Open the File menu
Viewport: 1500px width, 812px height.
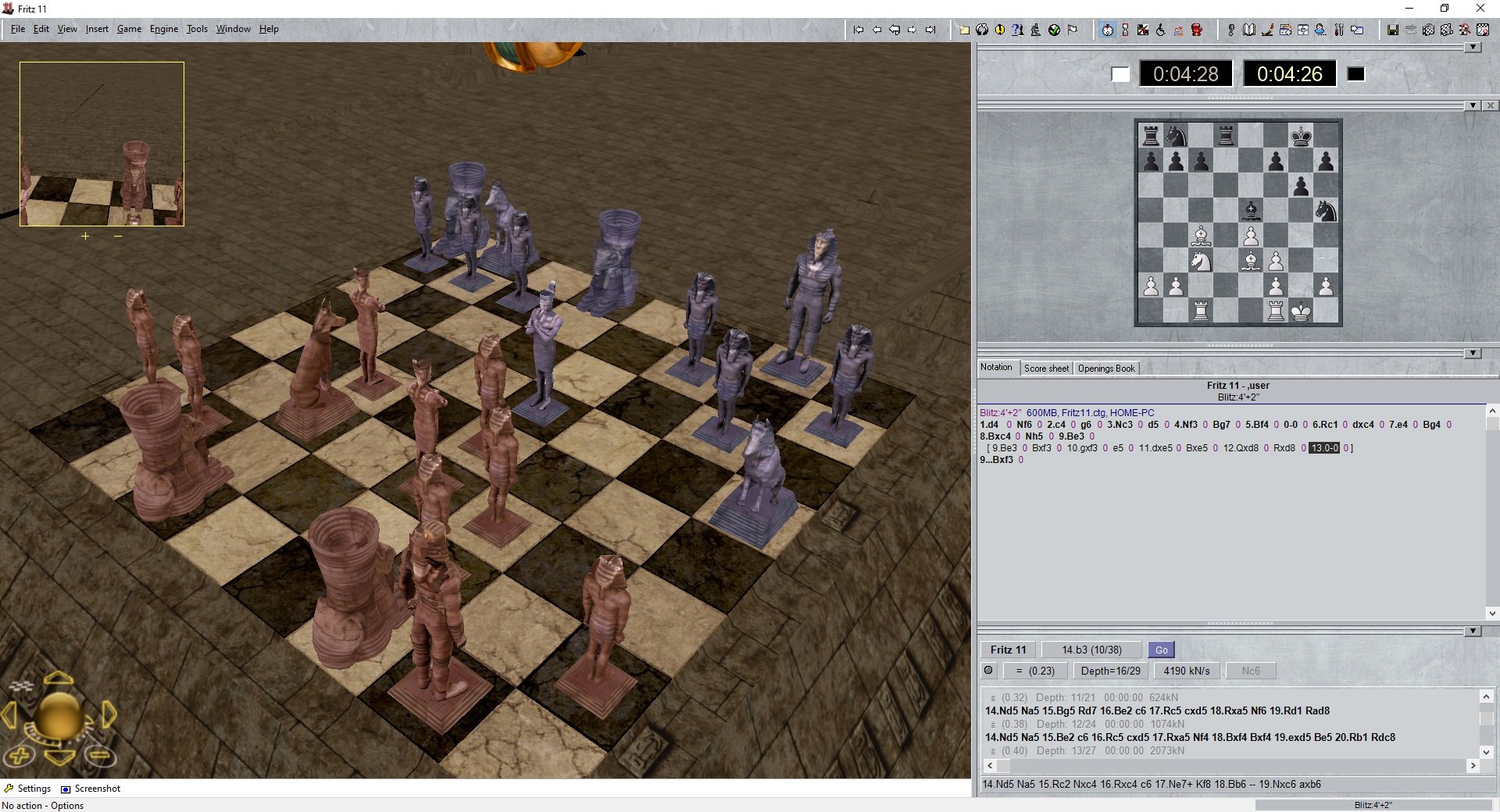pyautogui.click(x=18, y=29)
